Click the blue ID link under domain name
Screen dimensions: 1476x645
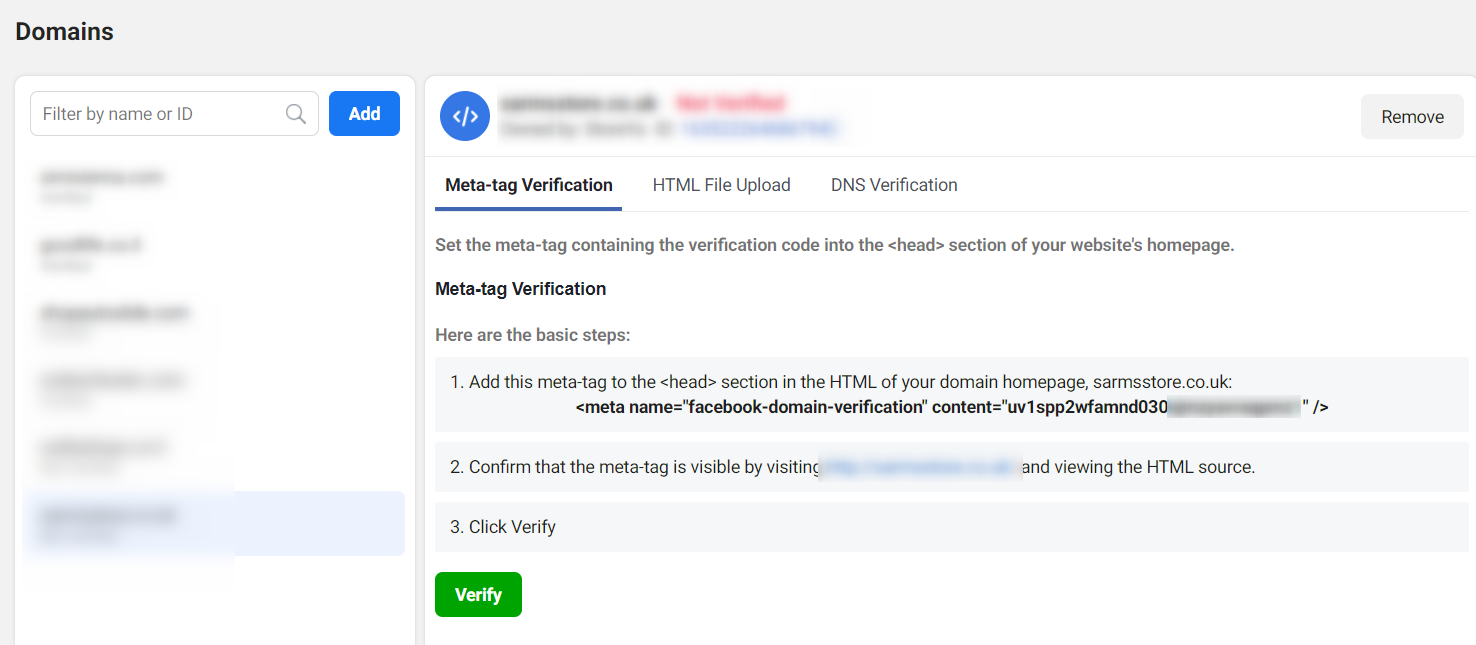pos(760,128)
